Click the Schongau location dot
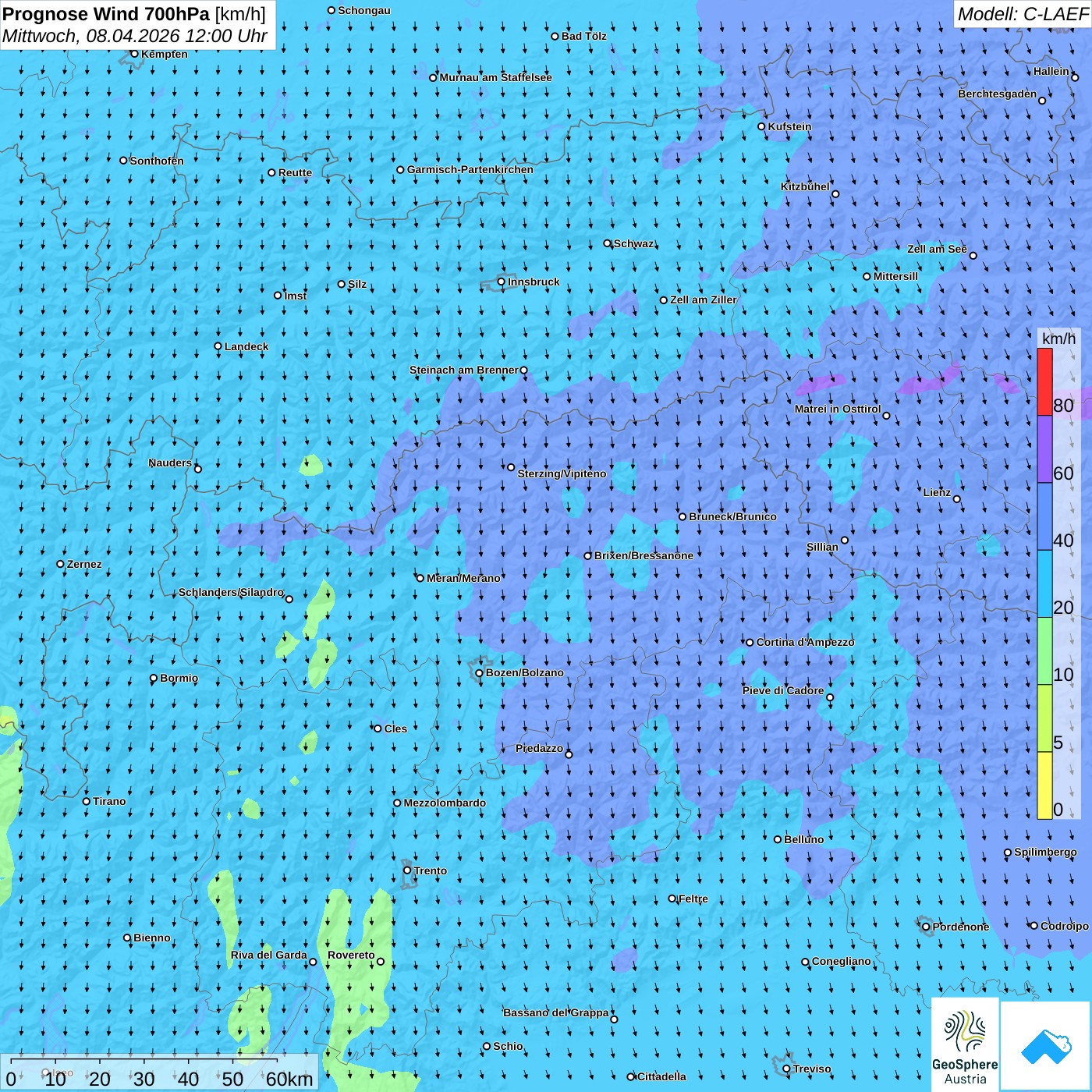This screenshot has height=1092, width=1092. pos(331,10)
